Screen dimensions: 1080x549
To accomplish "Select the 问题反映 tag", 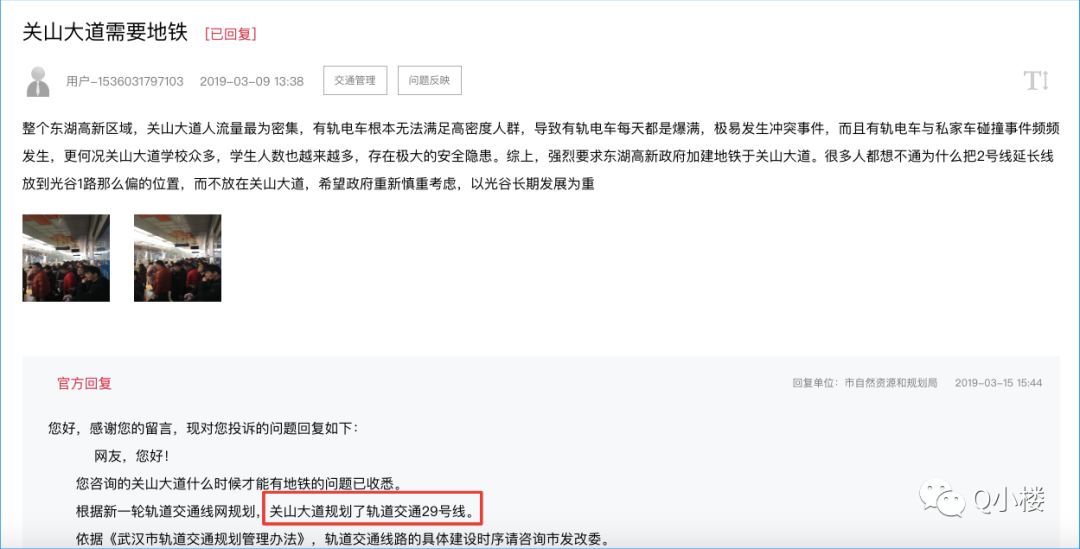I will [429, 81].
